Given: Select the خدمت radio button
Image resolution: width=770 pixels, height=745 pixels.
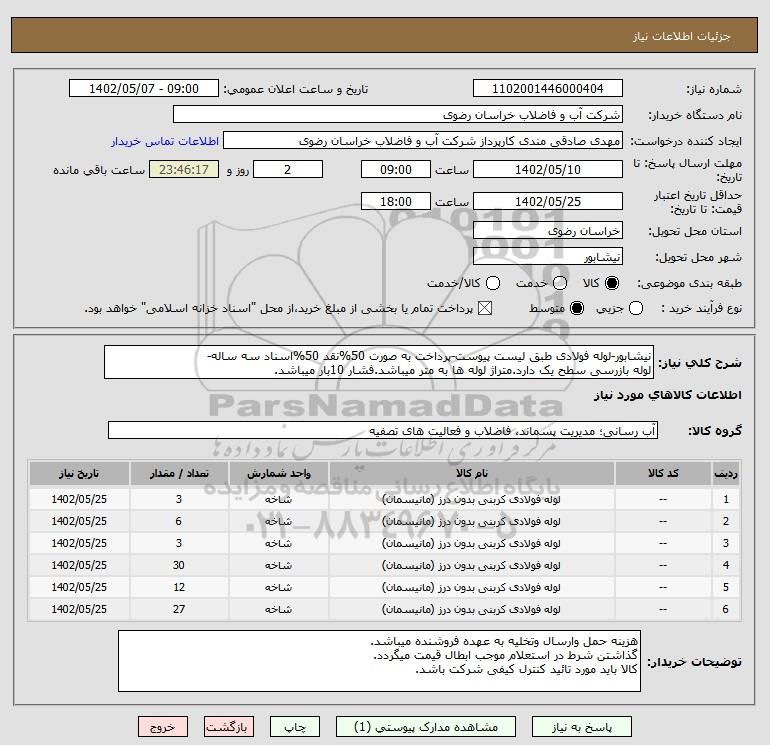Looking at the screenshot, I should tap(560, 283).
